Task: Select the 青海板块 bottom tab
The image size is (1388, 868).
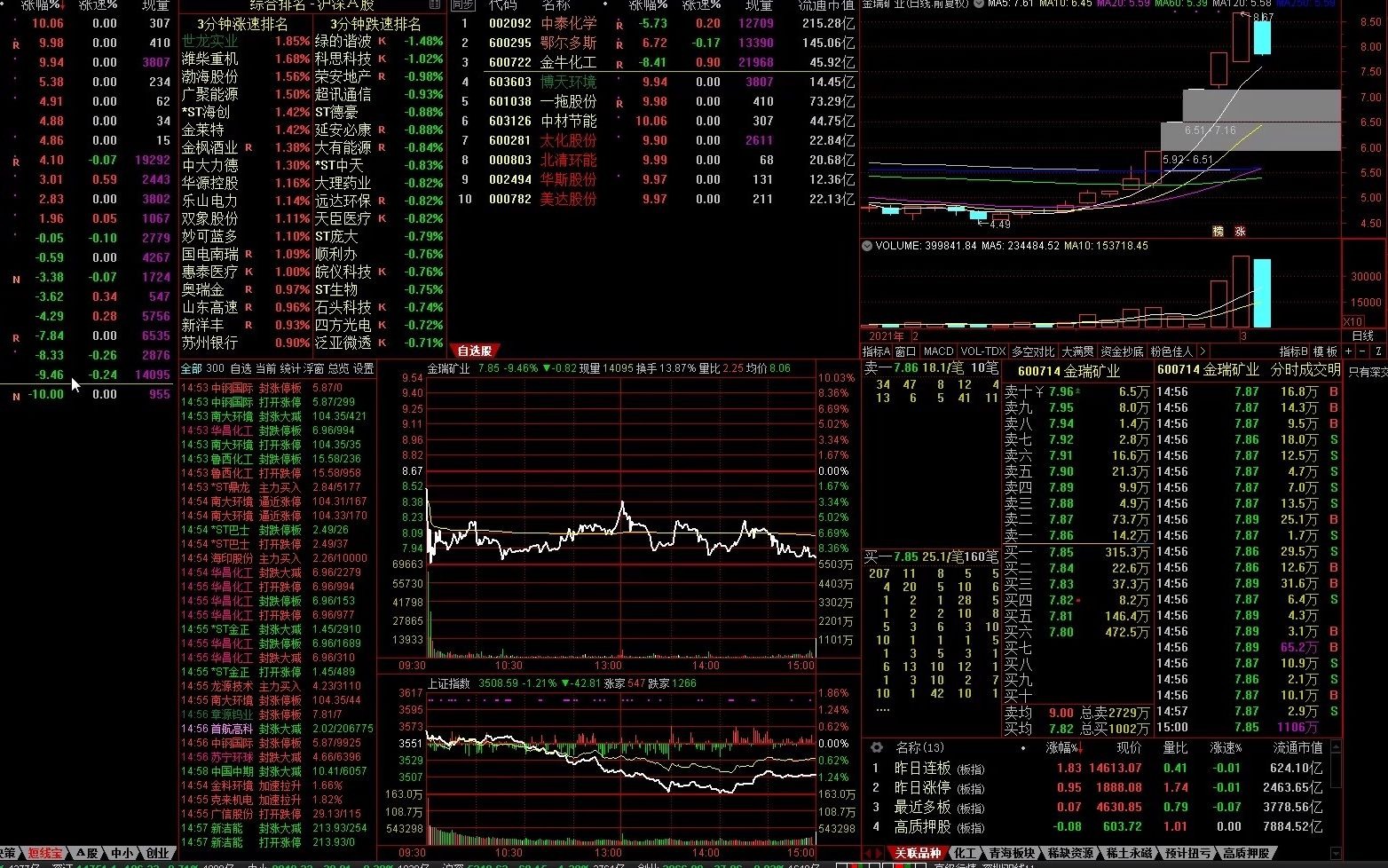Action: coord(1012,854)
